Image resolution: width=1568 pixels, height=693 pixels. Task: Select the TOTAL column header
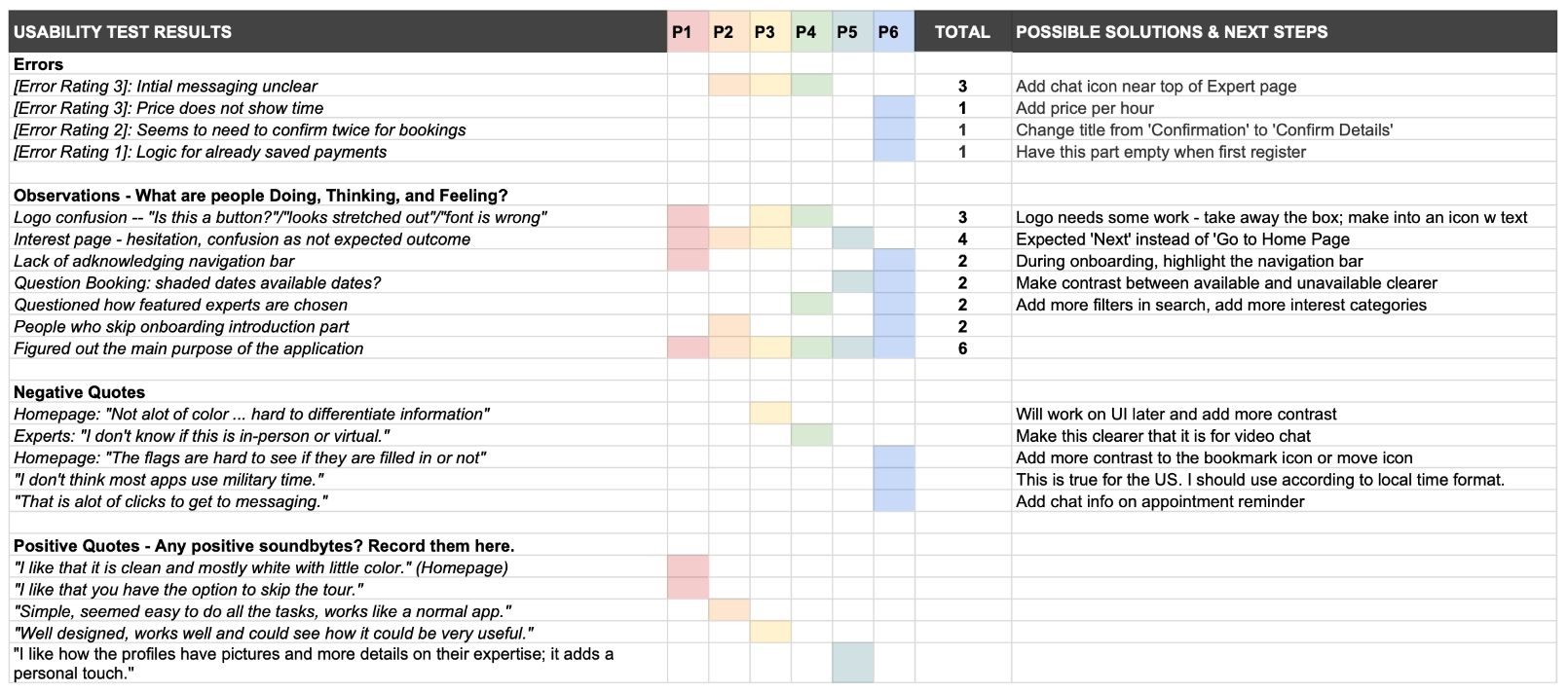point(962,32)
